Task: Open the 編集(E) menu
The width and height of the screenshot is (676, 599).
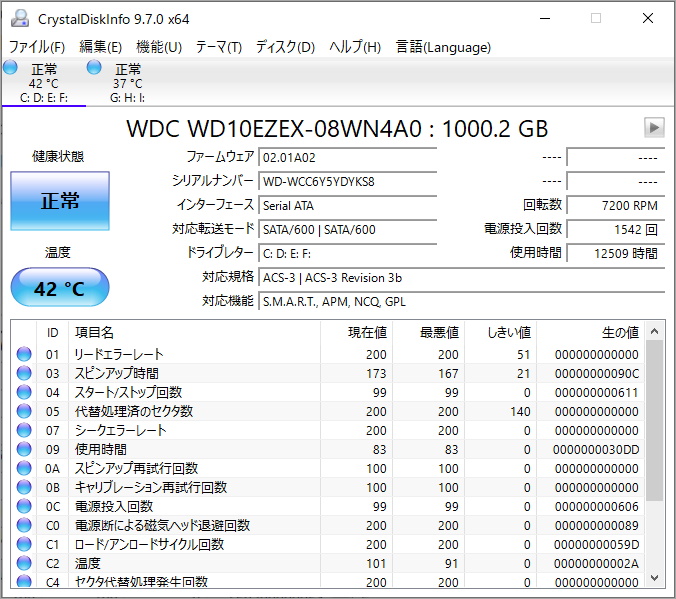Action: click(x=101, y=47)
